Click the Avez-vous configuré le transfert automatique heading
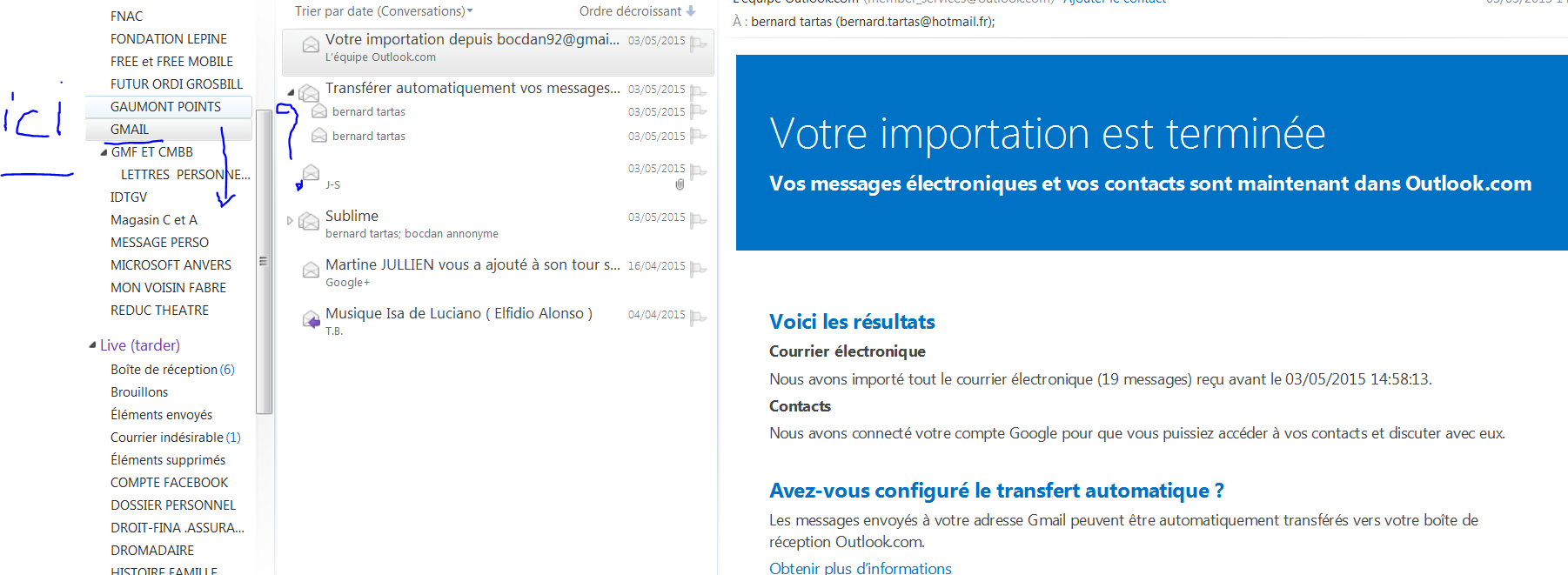1568x575 pixels. coord(996,491)
